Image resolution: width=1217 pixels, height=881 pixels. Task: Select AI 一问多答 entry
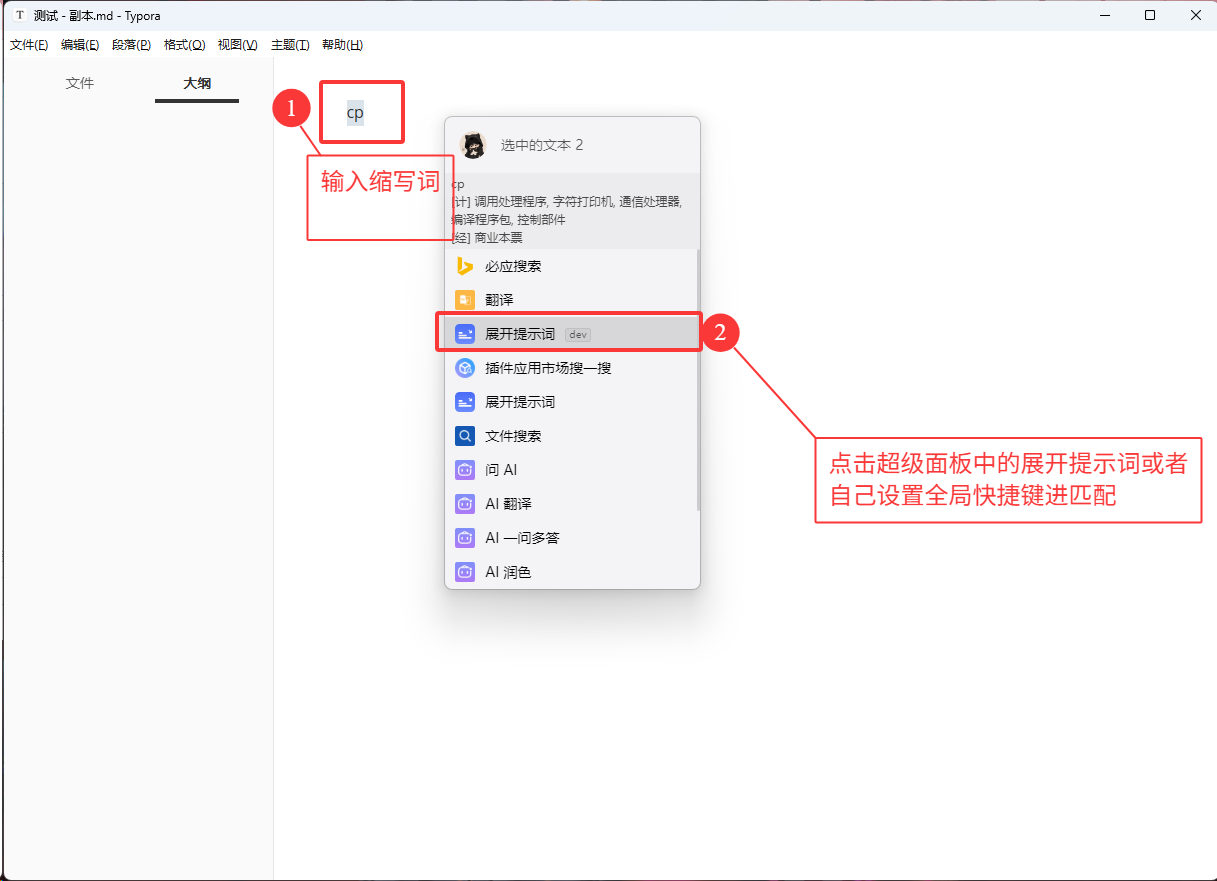[570, 538]
